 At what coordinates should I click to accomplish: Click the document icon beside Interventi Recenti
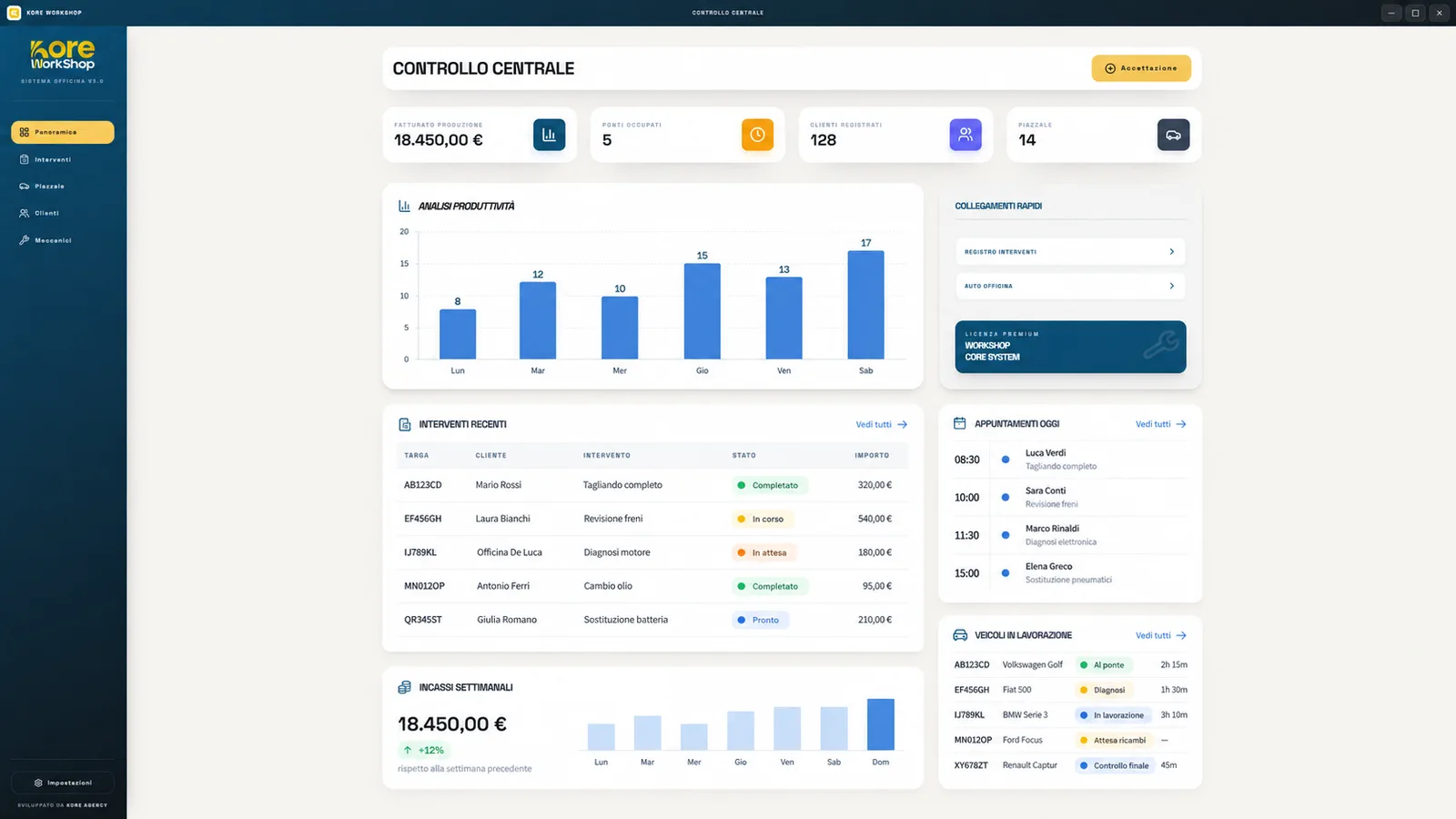[x=405, y=424]
